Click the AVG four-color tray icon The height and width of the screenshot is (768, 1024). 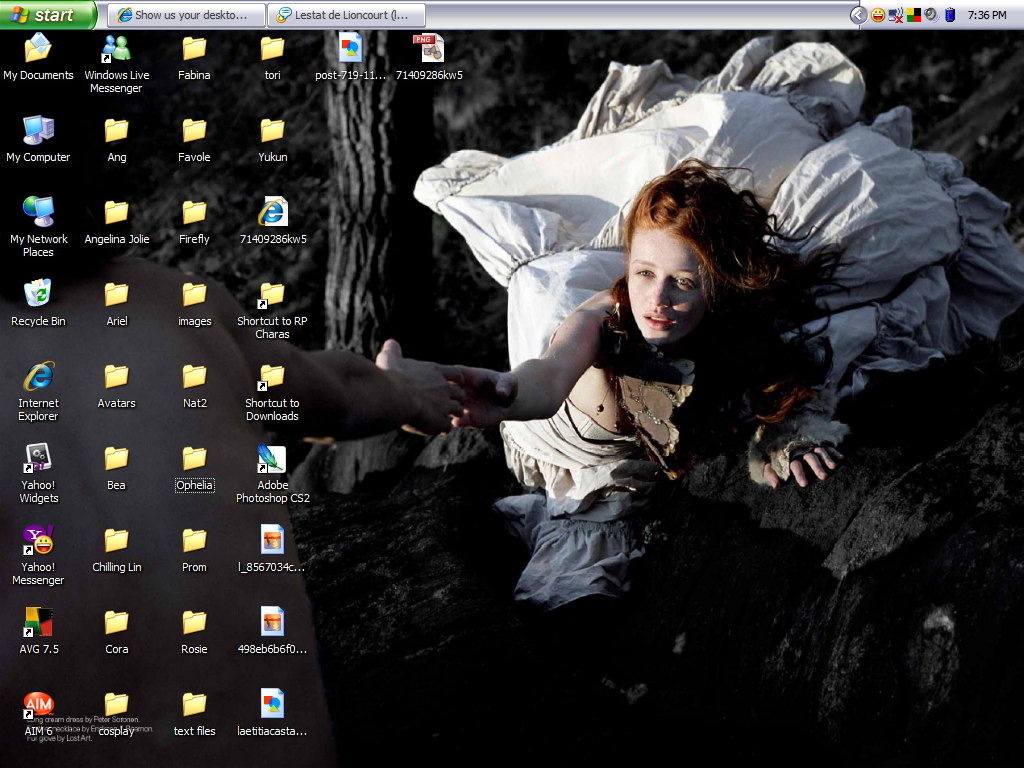(914, 15)
